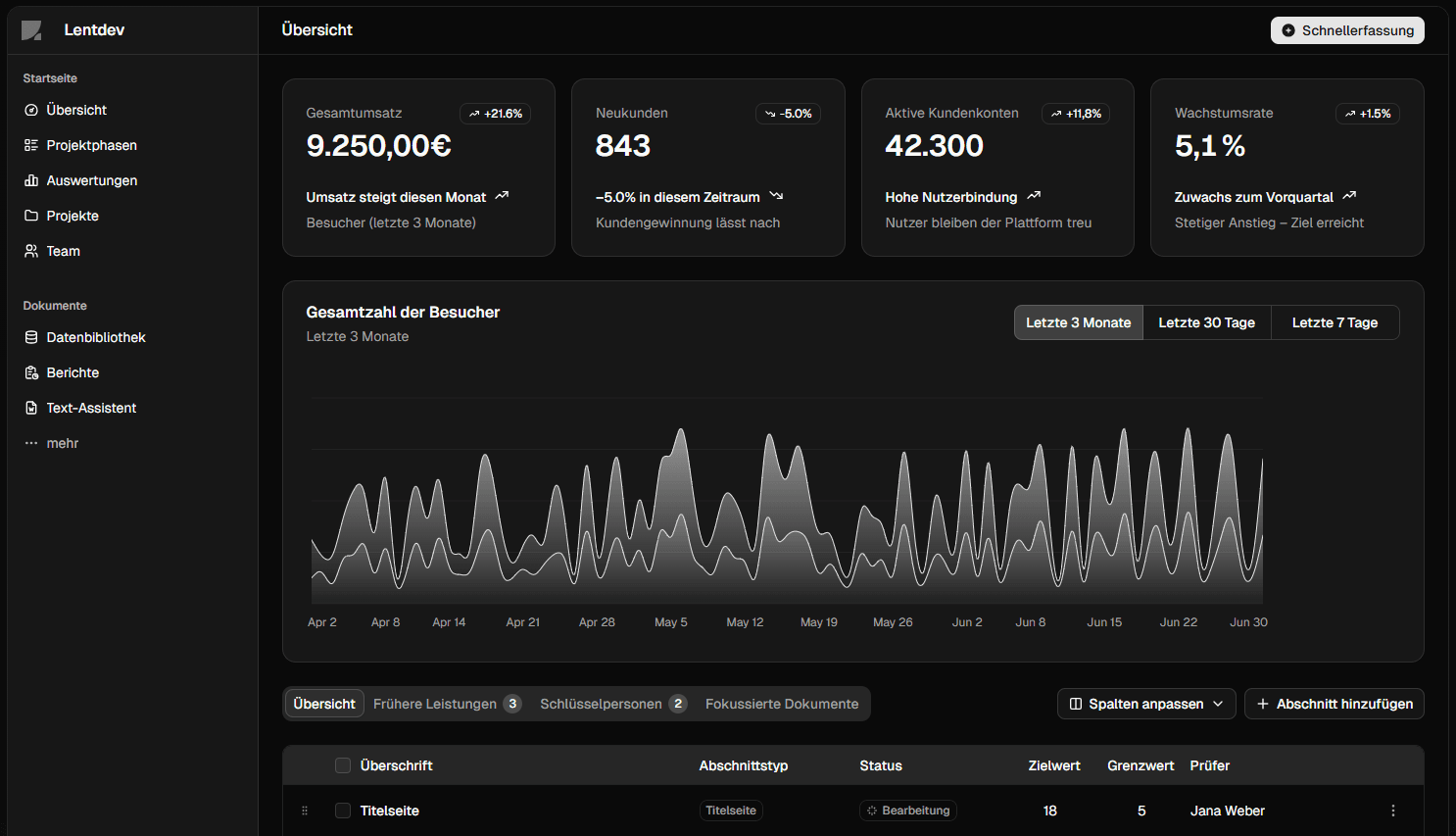Select the Schlüsselpersonen tab
Image resolution: width=1456 pixels, height=836 pixels.
tap(612, 704)
